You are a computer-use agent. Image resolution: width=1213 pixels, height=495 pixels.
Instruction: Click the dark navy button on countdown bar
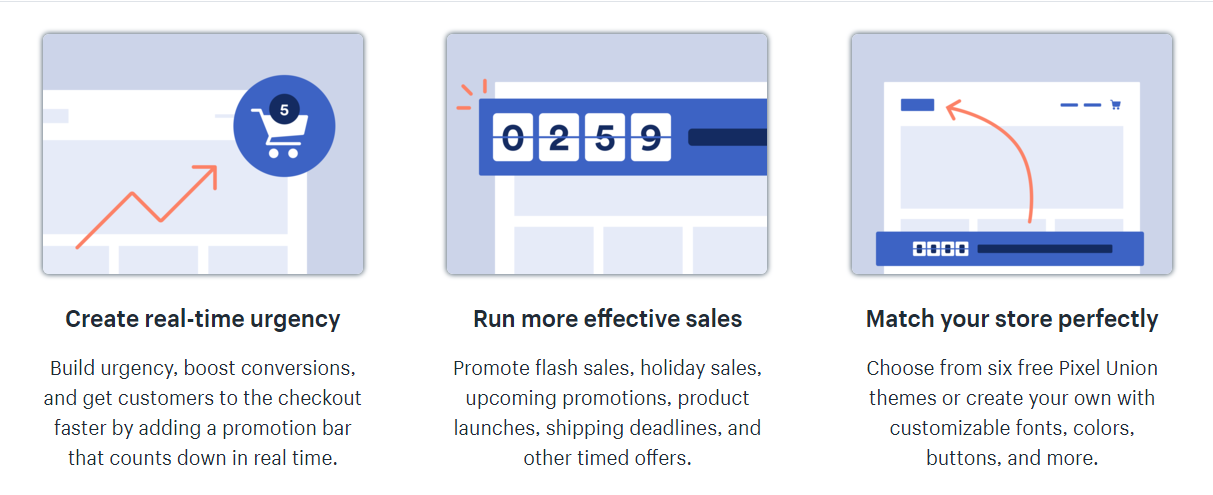(727, 137)
